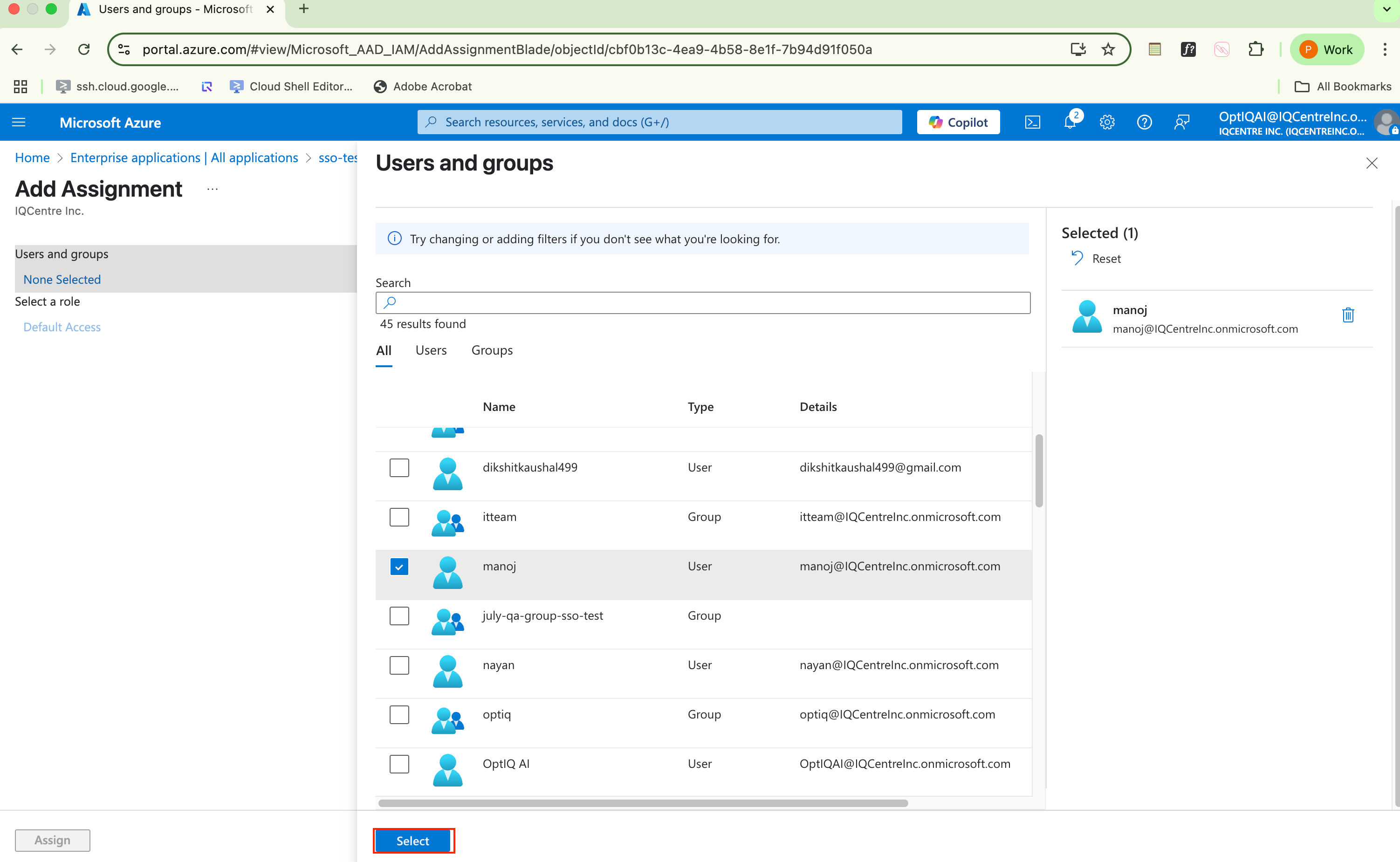The height and width of the screenshot is (862, 1400).
Task: Open the install app icon in address bar
Action: click(1078, 49)
